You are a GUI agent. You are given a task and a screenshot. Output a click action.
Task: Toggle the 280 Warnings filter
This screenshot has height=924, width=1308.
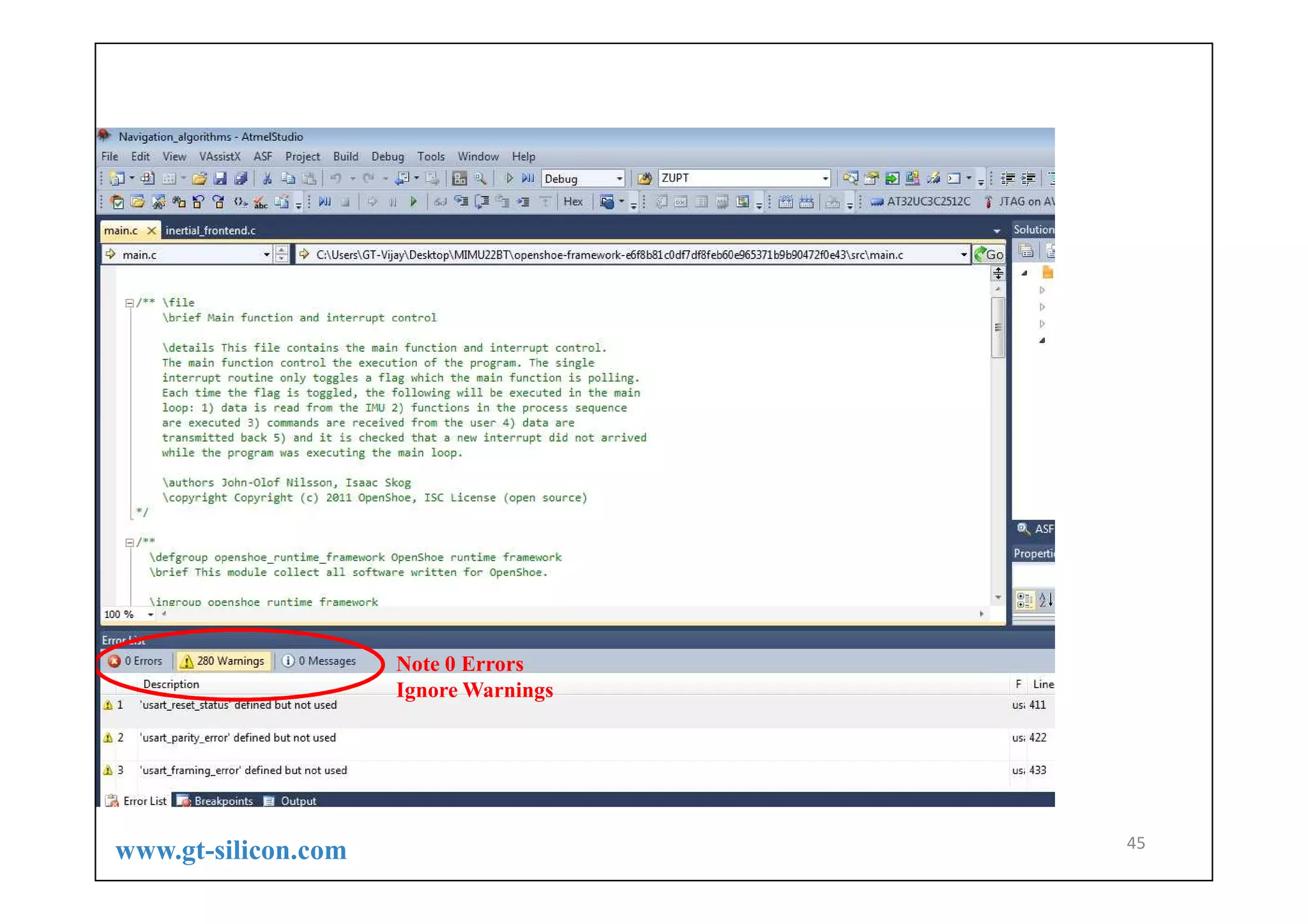[223, 661]
